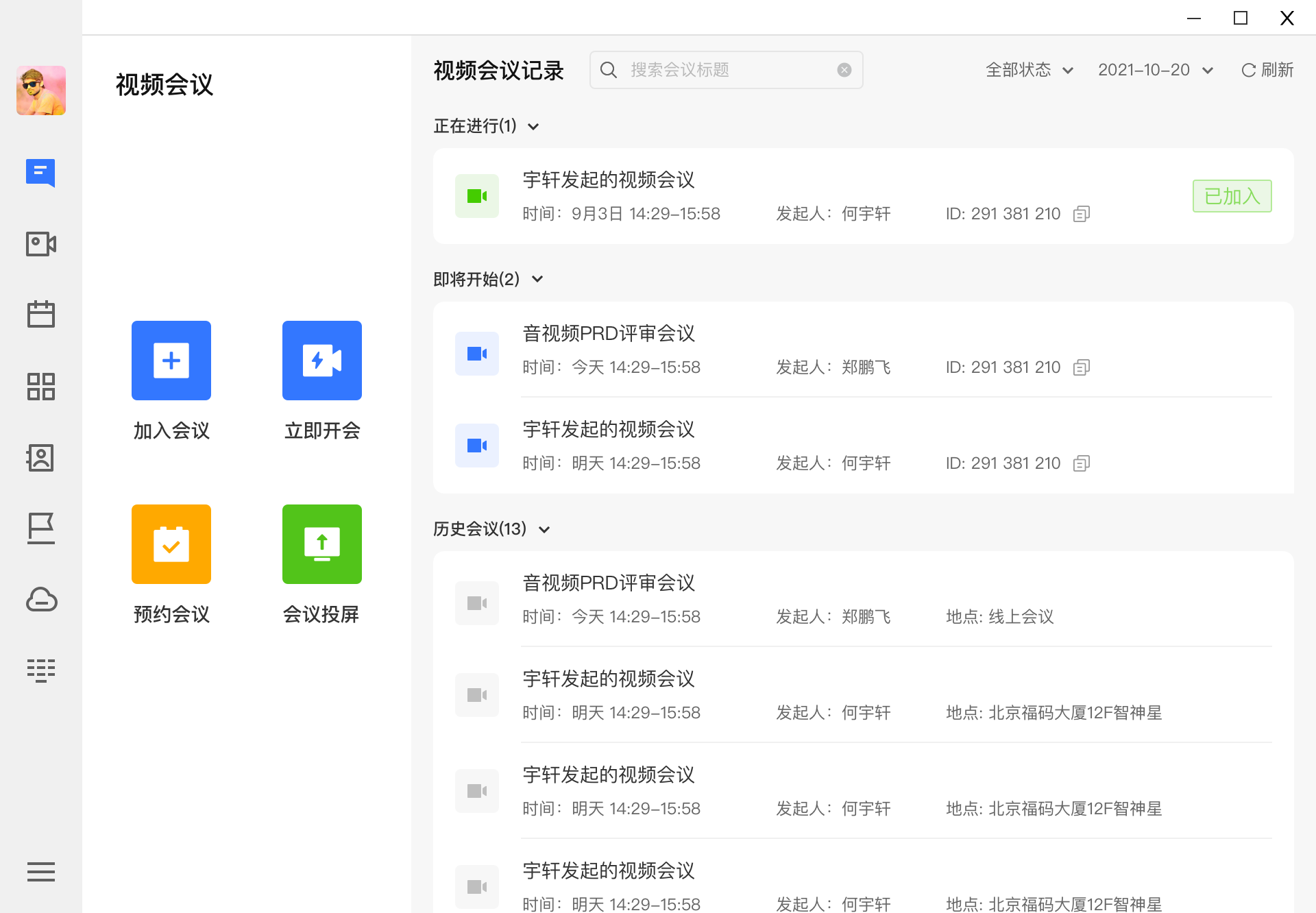Image resolution: width=1316 pixels, height=913 pixels.
Task: Copy meeting ID of the ongoing meeting
Action: tap(1082, 214)
